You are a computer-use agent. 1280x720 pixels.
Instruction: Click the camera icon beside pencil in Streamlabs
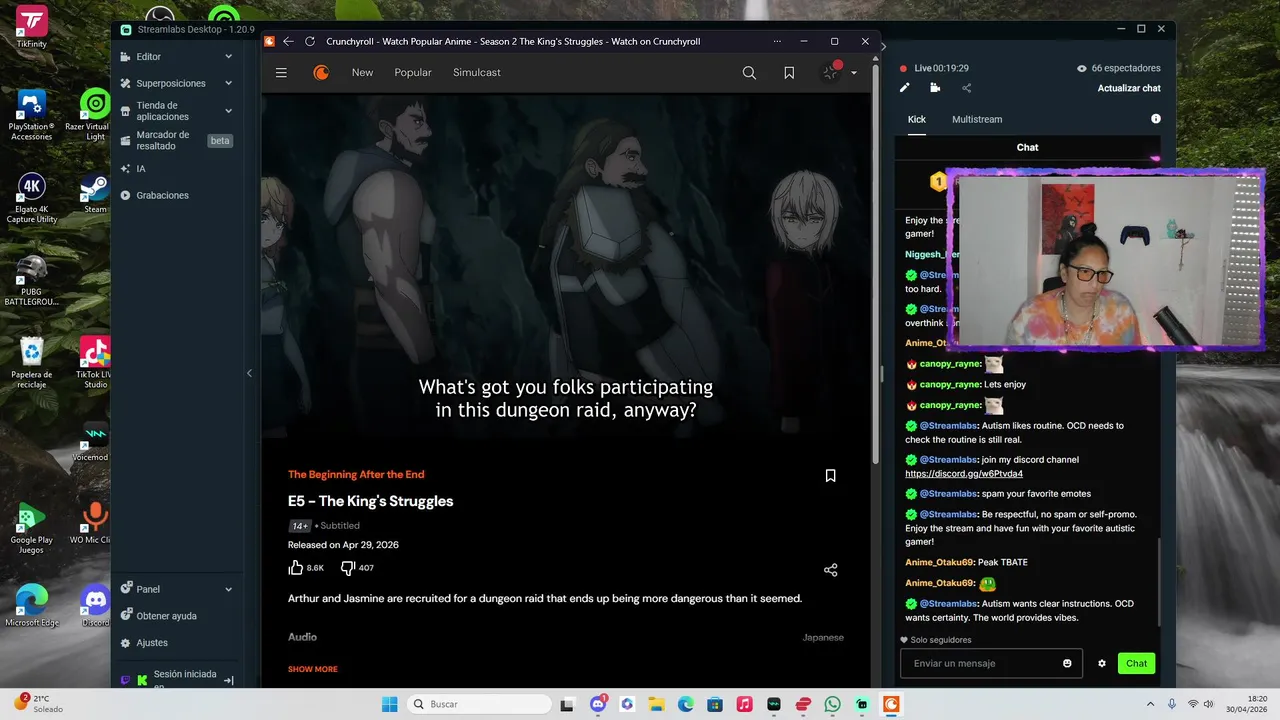(935, 88)
